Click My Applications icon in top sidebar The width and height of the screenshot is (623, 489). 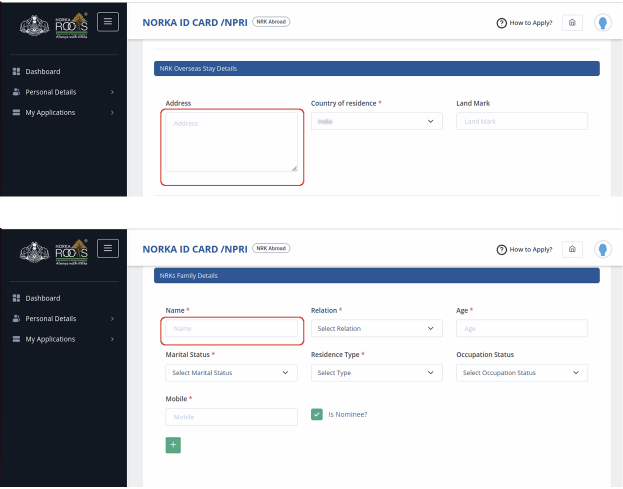click(16, 112)
